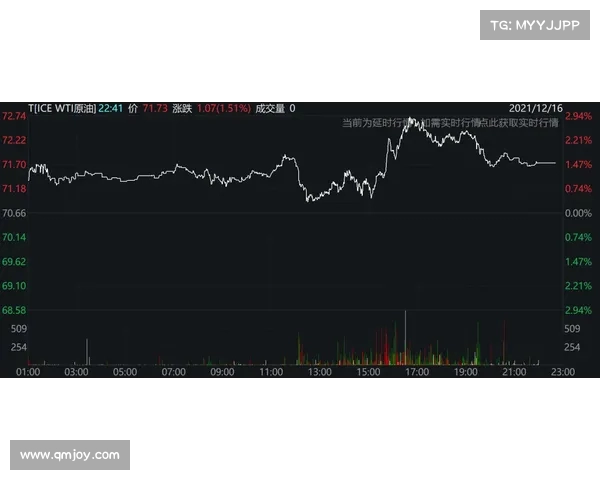Open the www.qmjoy.com link
The height and width of the screenshot is (480, 600).
[70, 455]
